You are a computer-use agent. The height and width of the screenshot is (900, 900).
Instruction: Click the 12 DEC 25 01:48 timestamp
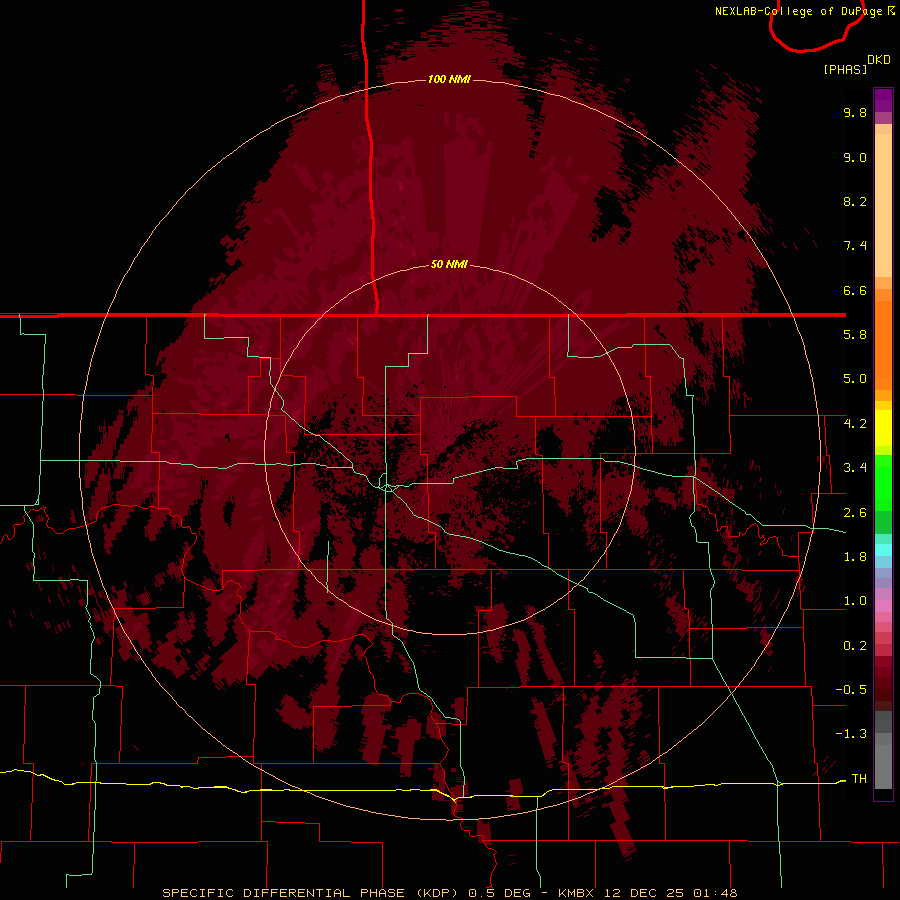(670, 893)
